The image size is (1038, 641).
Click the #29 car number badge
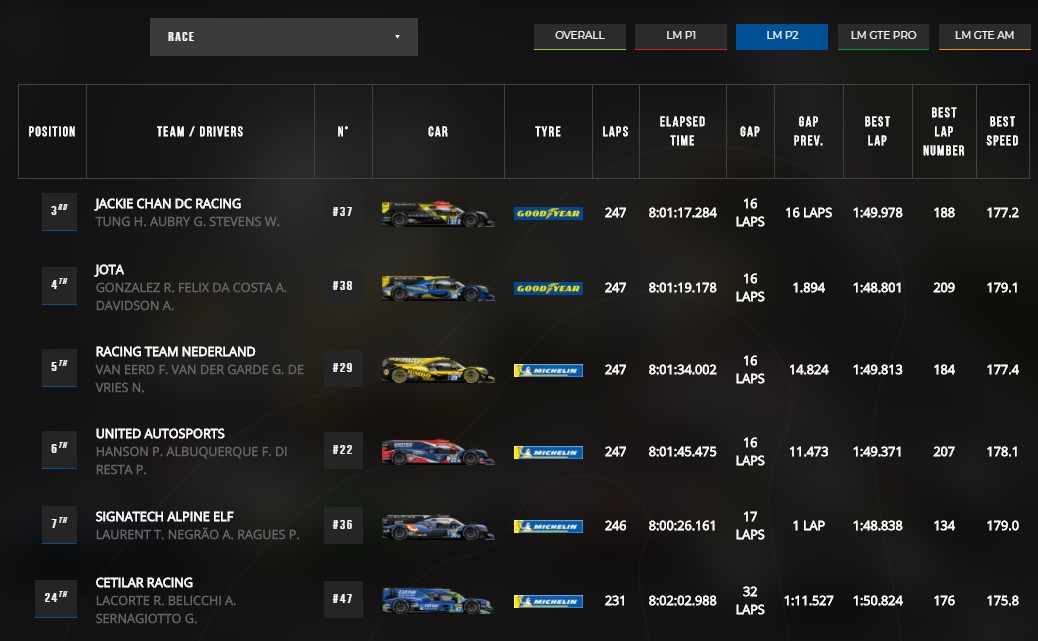[343, 368]
